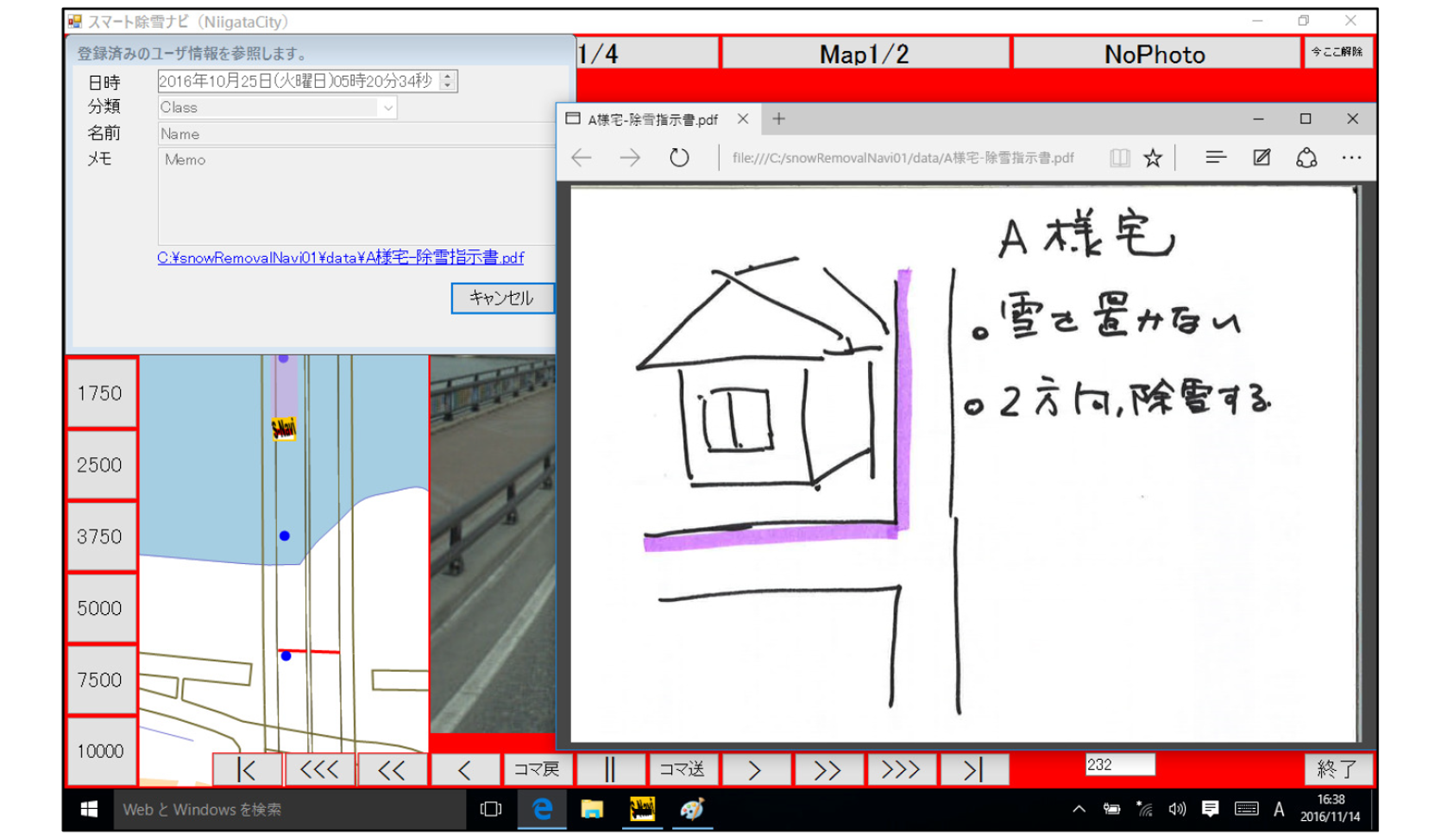Go forward in Edge browser
1441x840 pixels.
point(630,158)
